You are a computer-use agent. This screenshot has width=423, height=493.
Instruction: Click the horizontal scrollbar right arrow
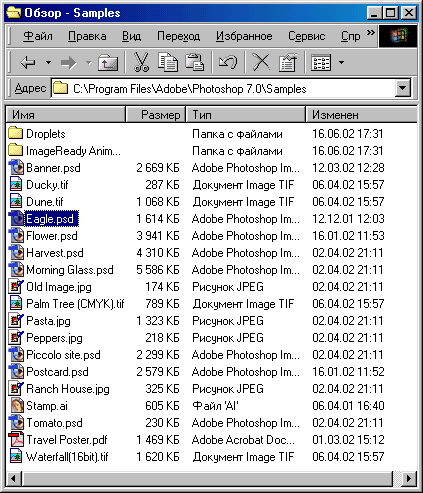coord(409,479)
